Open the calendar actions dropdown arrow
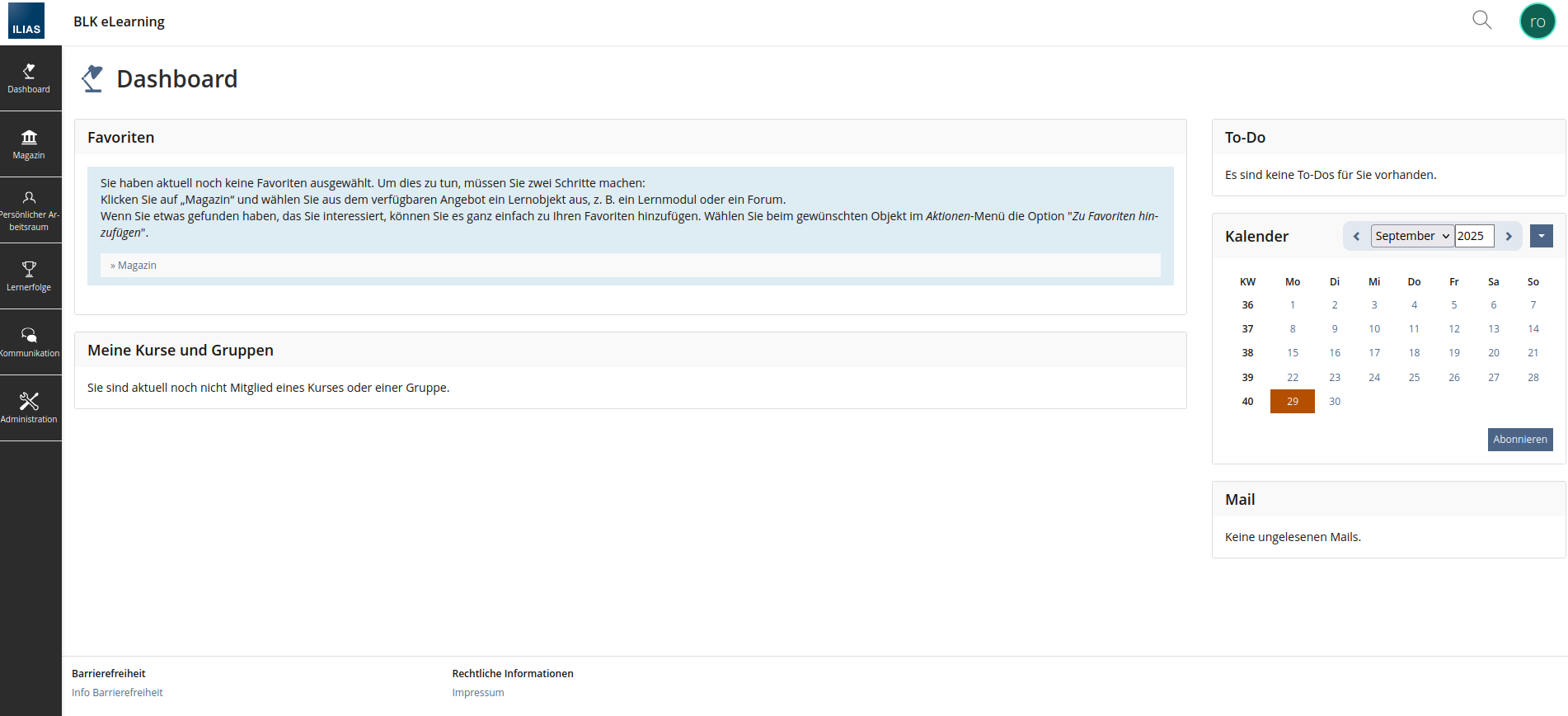 point(1541,236)
